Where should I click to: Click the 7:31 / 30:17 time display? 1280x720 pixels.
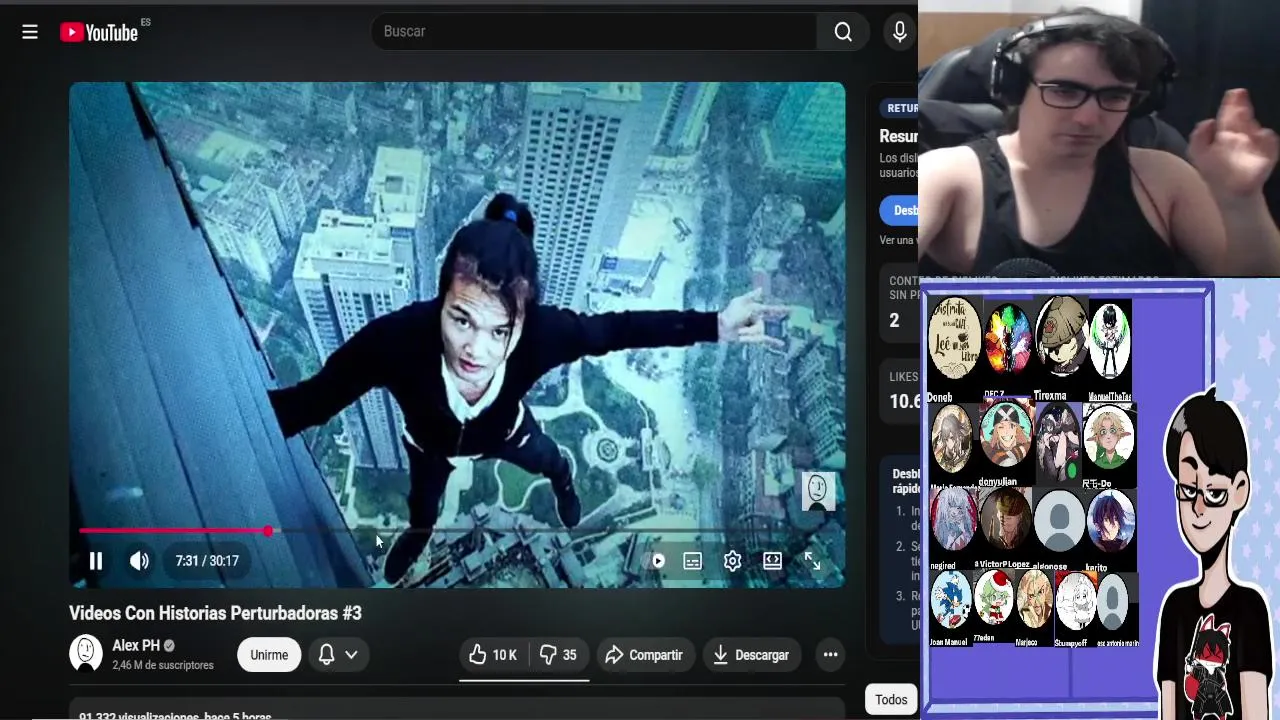point(207,561)
